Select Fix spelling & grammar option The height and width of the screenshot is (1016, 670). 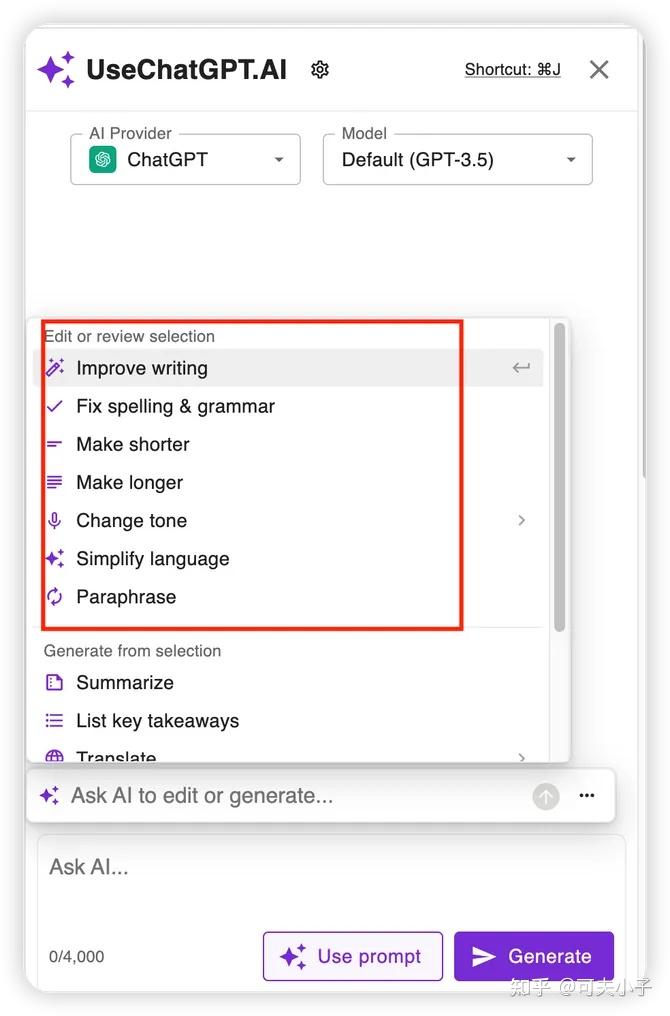(x=175, y=407)
